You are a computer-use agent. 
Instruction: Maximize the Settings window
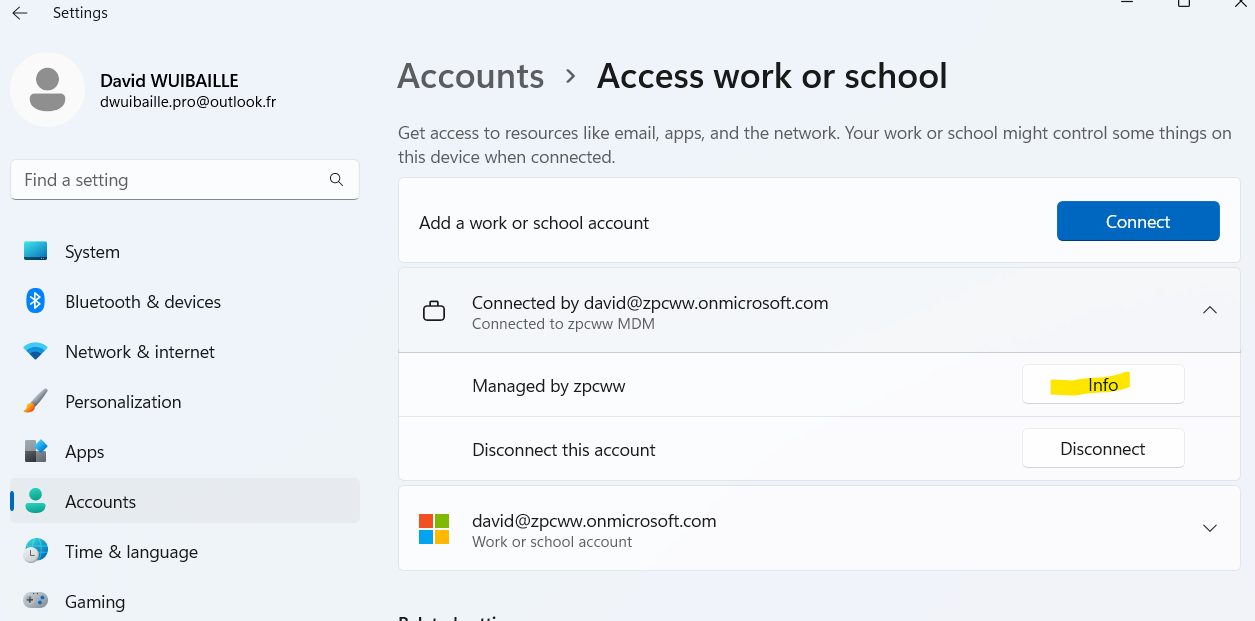[1184, 4]
